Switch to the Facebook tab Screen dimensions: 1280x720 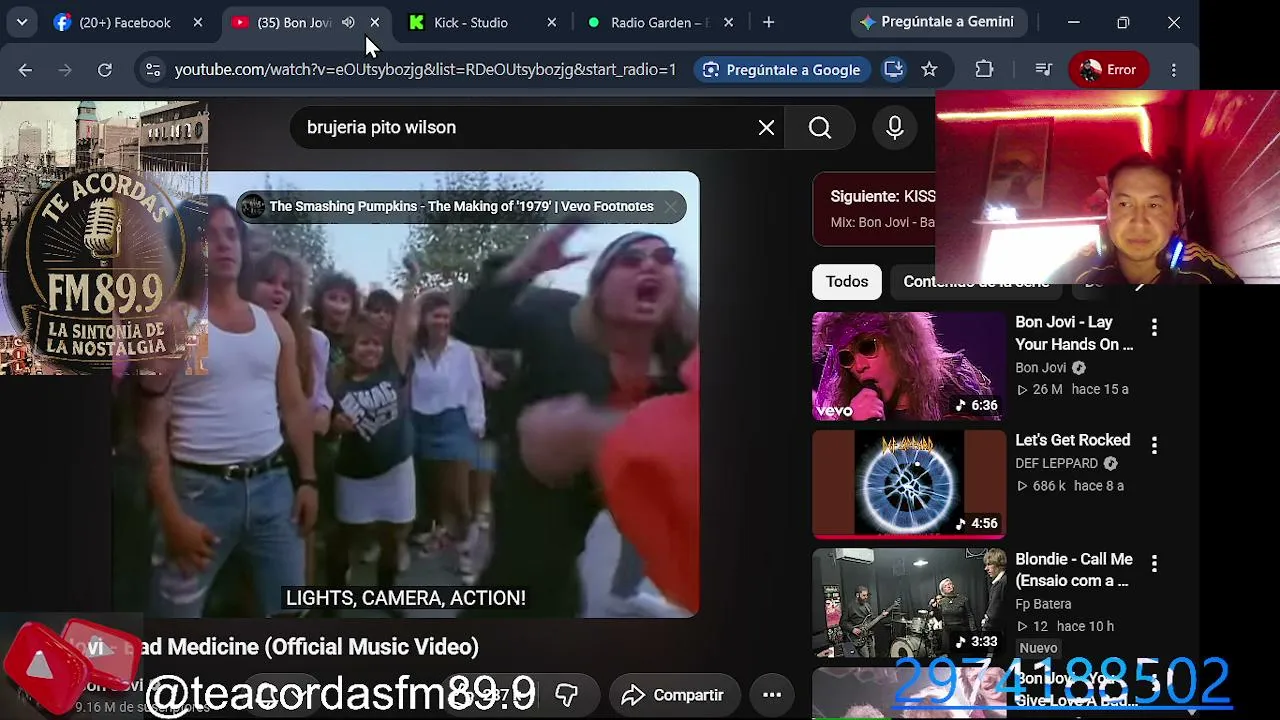tap(125, 22)
